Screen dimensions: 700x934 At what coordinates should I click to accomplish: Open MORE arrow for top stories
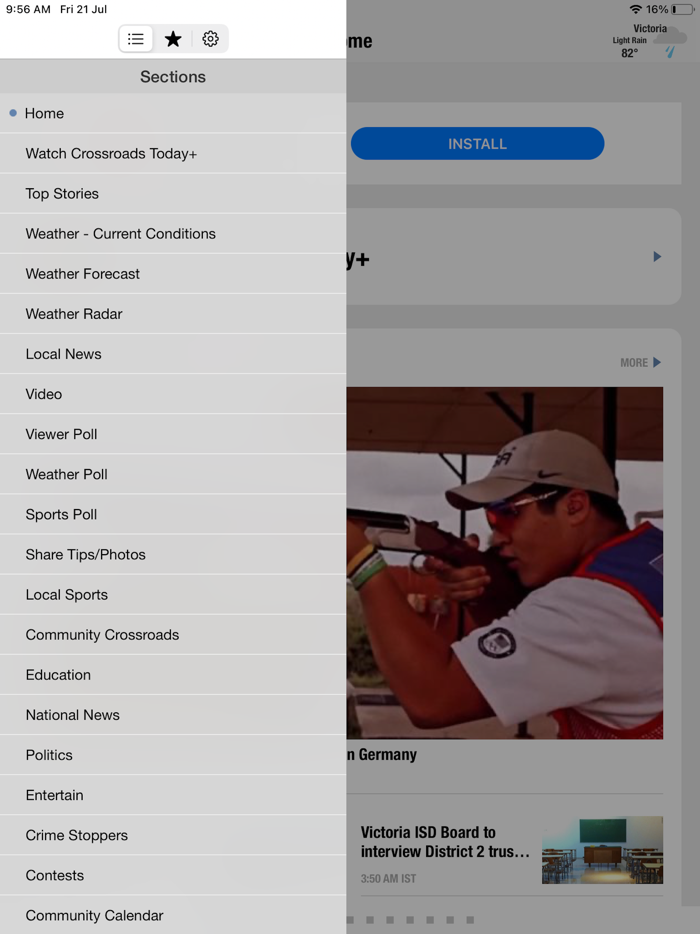pyautogui.click(x=641, y=363)
